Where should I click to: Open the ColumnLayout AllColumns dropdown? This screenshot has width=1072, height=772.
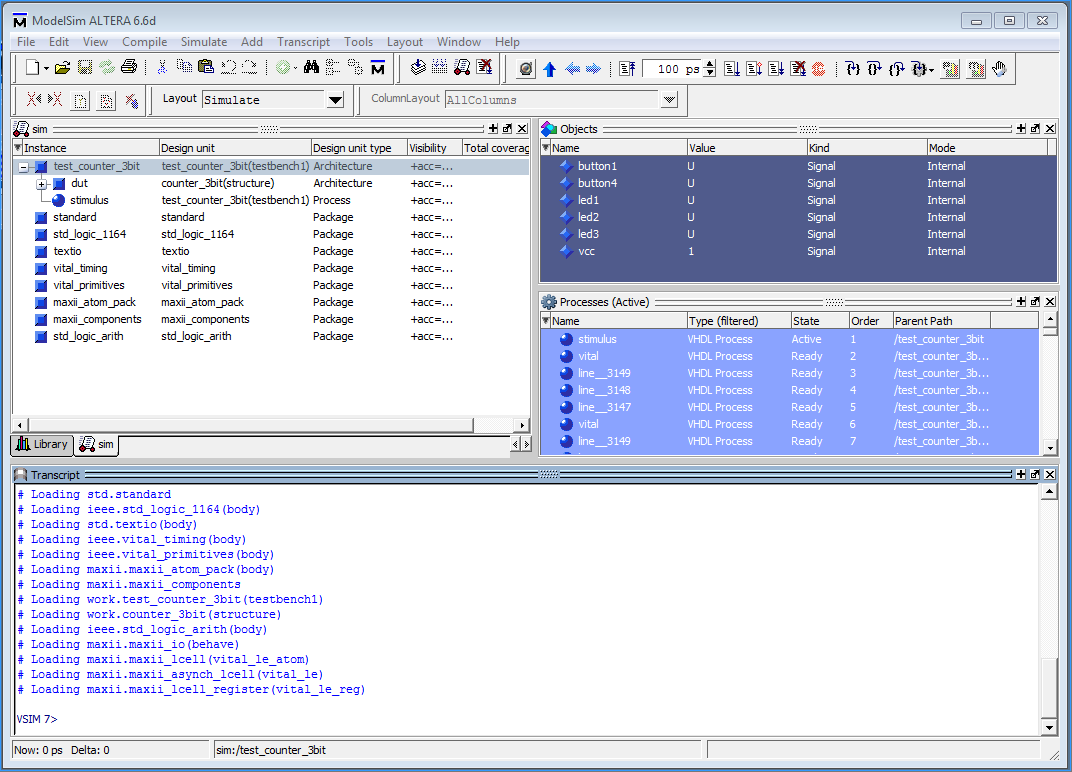669,100
